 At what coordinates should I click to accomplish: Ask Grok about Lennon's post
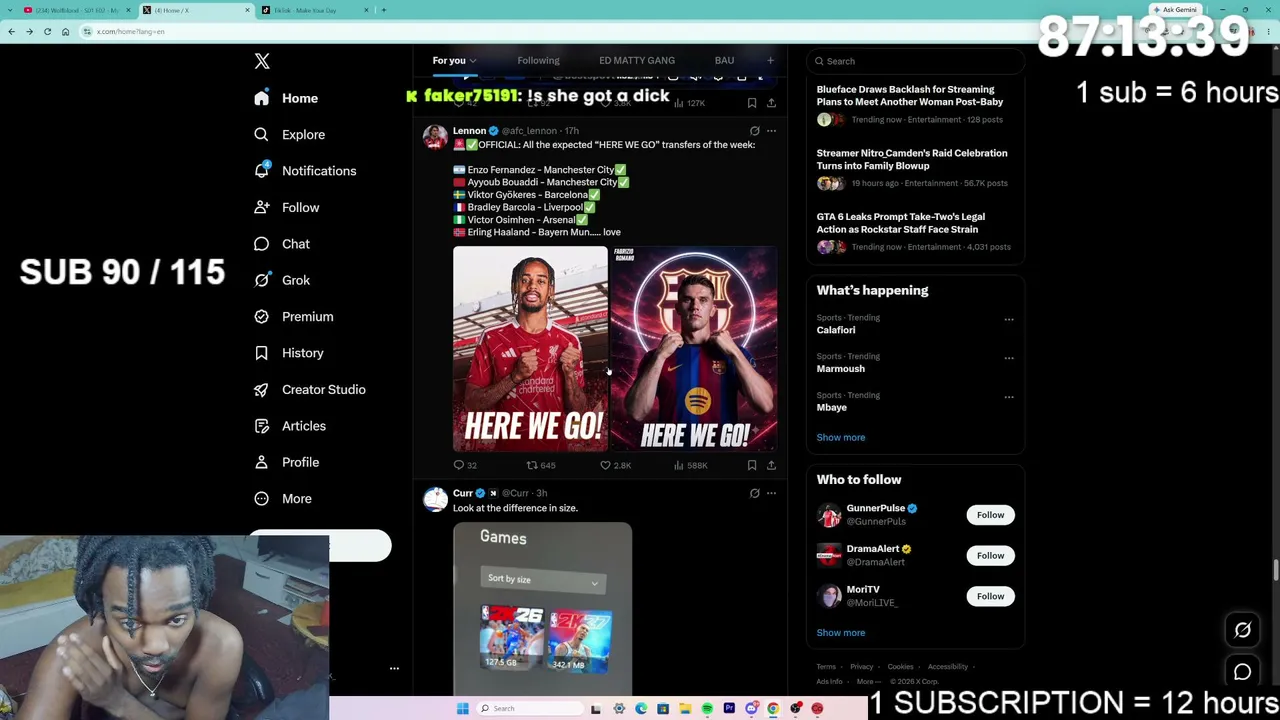tap(755, 131)
